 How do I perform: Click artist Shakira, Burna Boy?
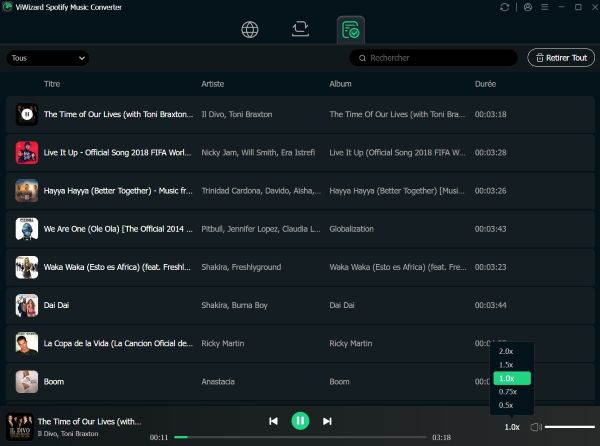click(x=234, y=305)
